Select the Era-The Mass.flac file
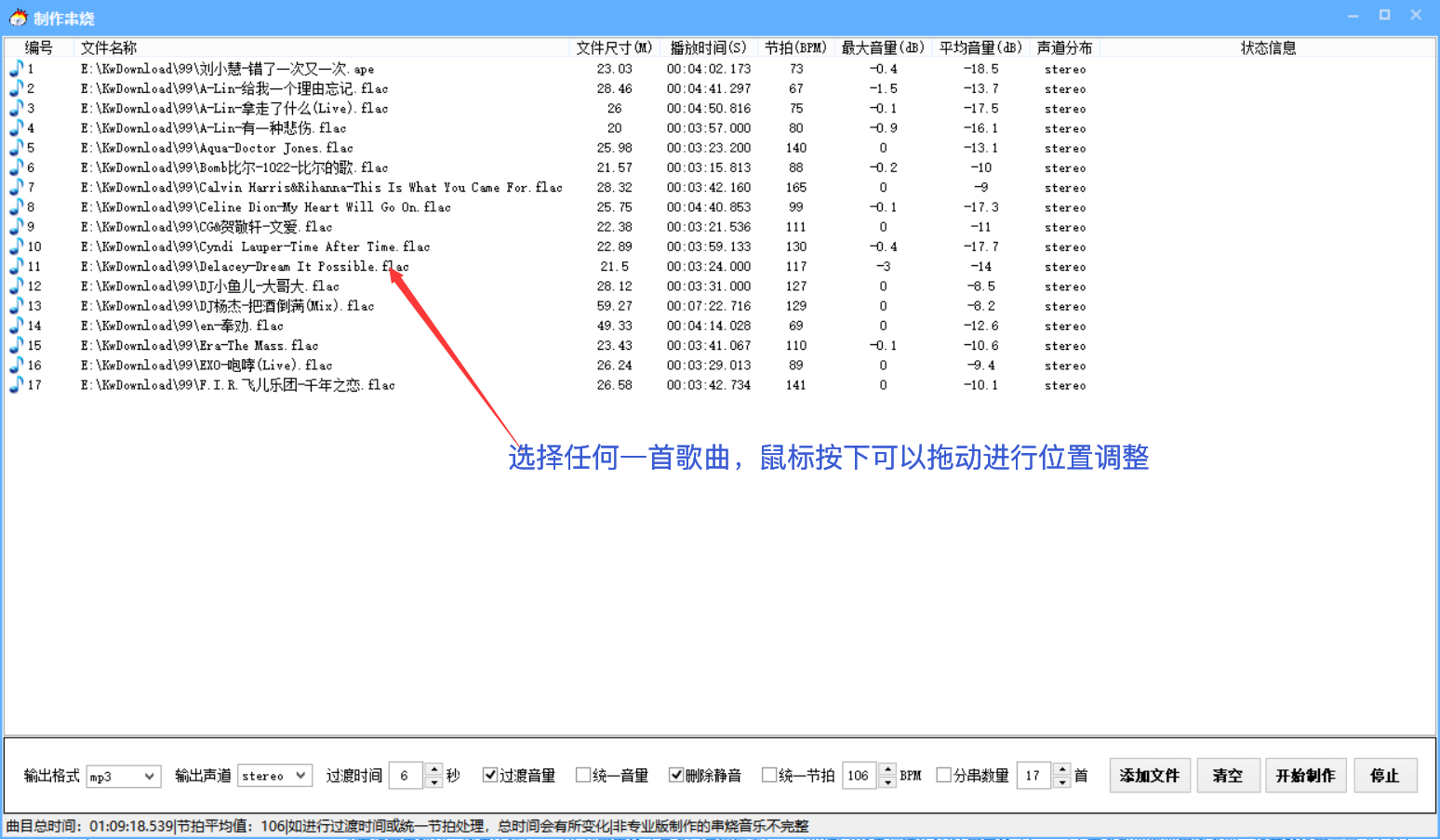 (199, 345)
